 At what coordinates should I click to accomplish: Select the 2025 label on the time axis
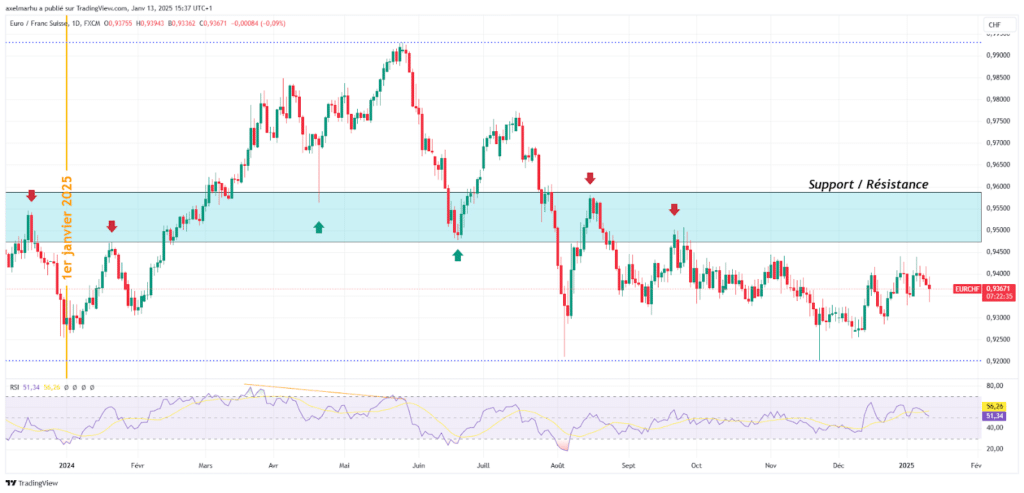click(906, 466)
